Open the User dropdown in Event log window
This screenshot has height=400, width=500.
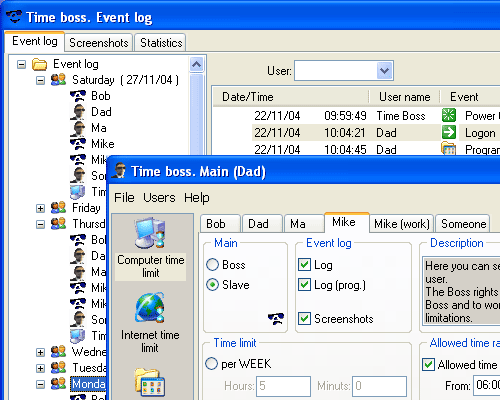tap(385, 71)
